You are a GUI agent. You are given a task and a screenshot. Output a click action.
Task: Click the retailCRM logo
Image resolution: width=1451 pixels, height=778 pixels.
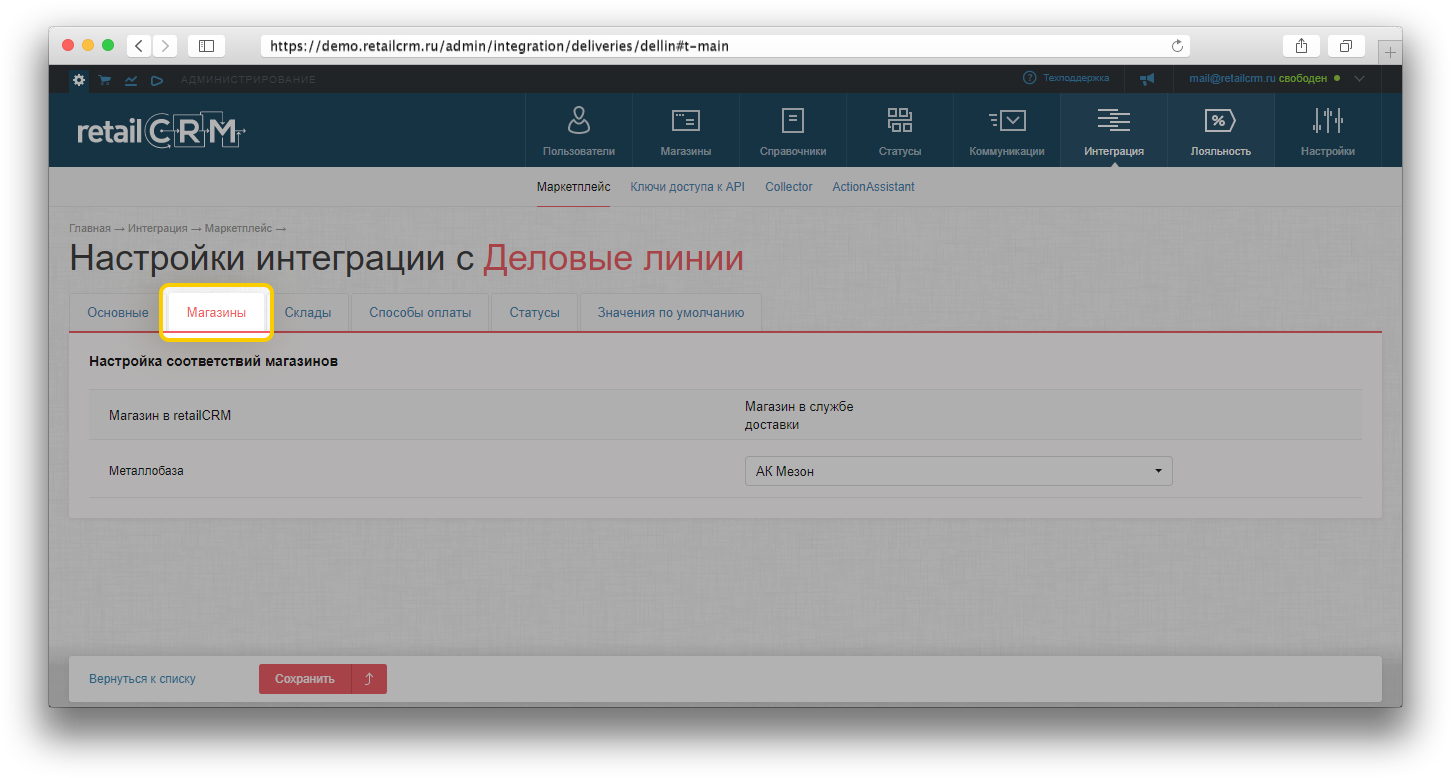pyautogui.click(x=161, y=131)
